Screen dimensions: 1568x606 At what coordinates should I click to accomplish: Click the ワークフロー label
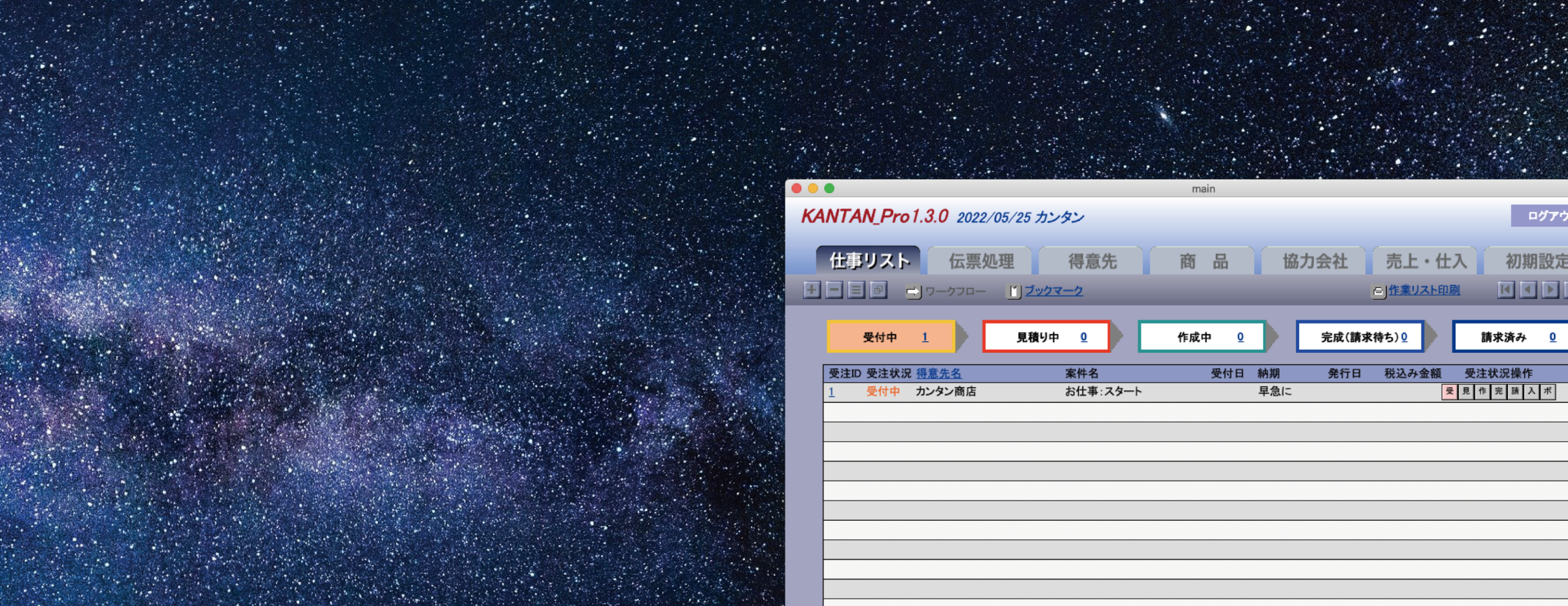[x=956, y=292]
